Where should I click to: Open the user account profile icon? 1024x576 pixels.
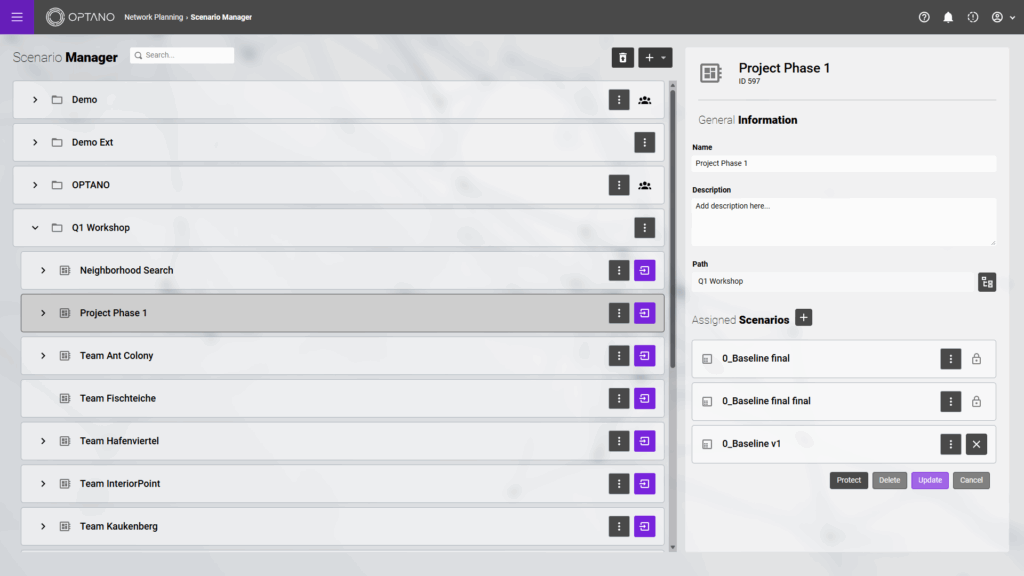coord(996,16)
